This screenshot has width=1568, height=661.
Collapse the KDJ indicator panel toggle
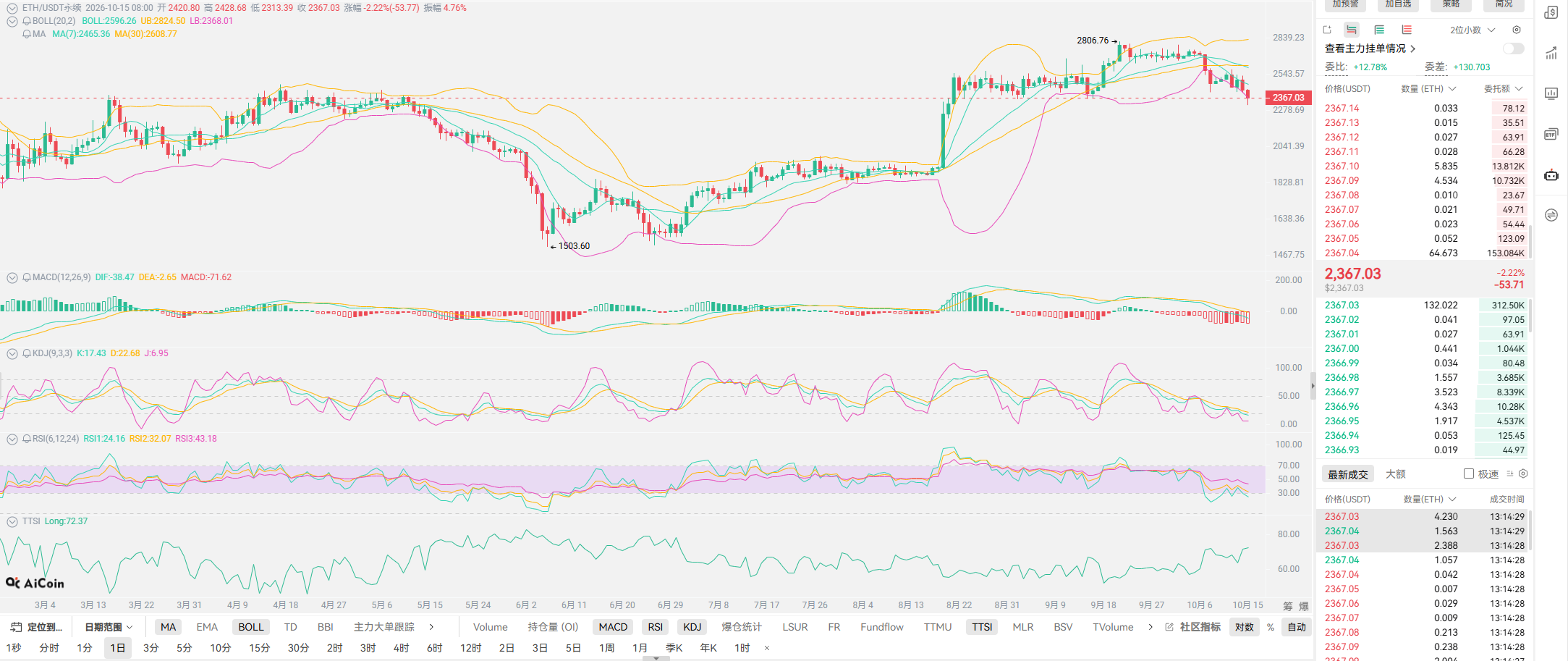[12, 353]
